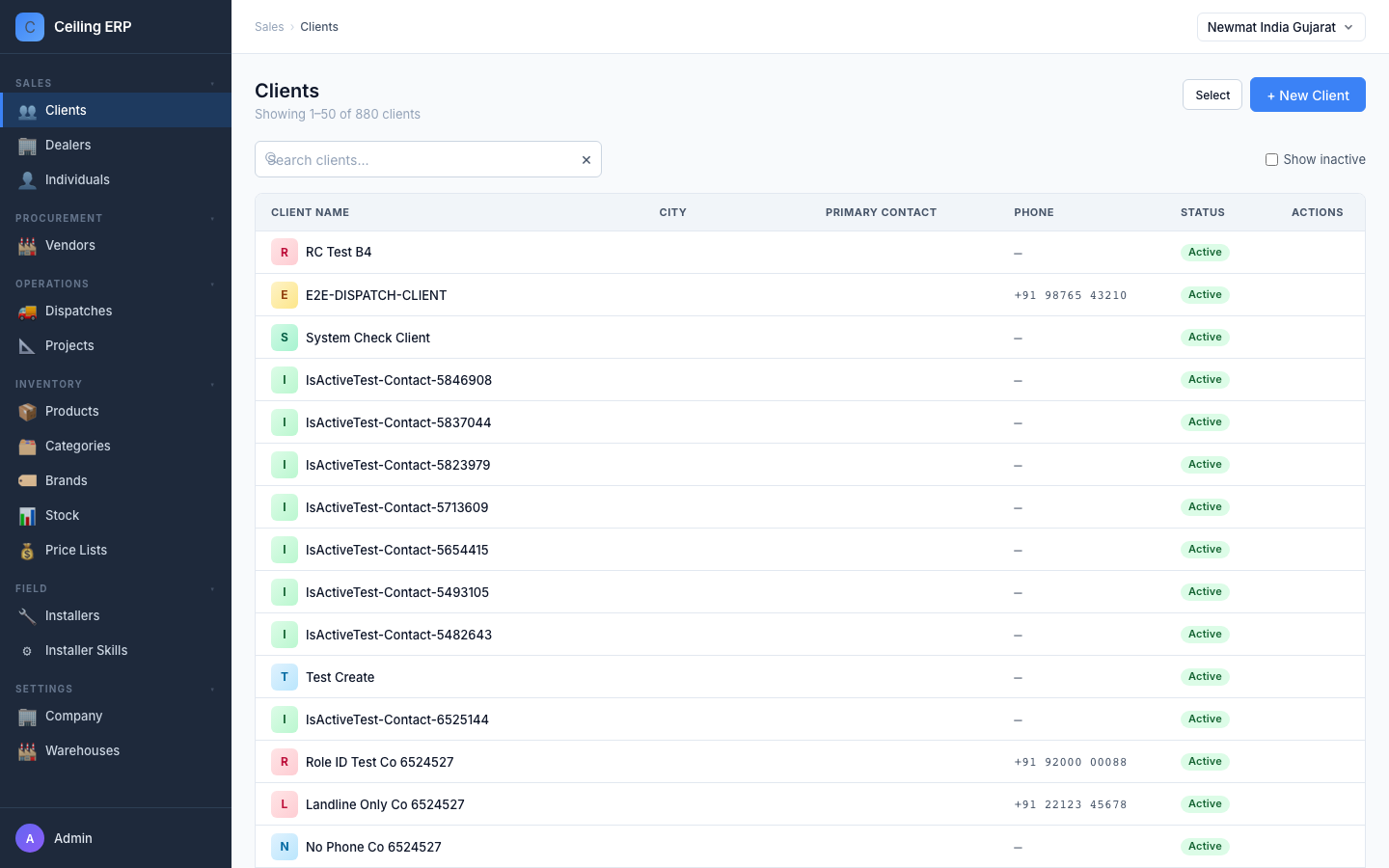
Task: Open Clients via its people icon
Action: pos(27,111)
